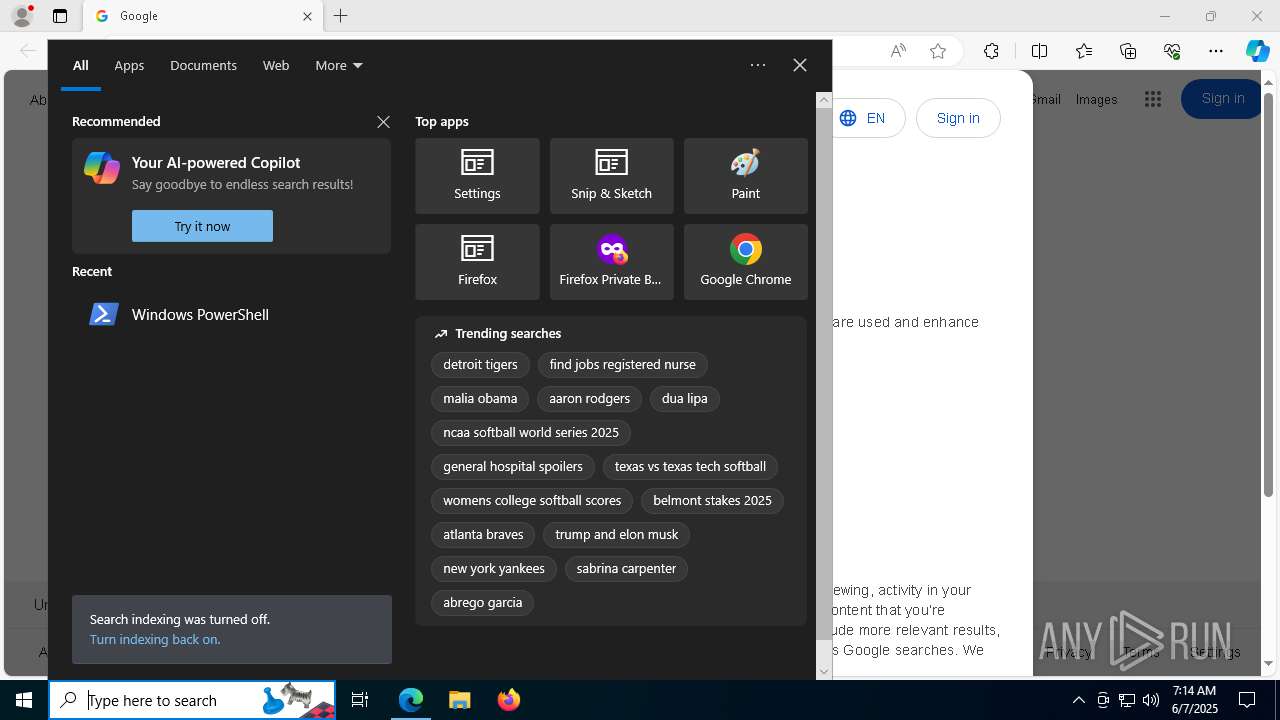Dismiss the Recommended Copilot card
Image resolution: width=1280 pixels, height=720 pixels.
click(383, 122)
